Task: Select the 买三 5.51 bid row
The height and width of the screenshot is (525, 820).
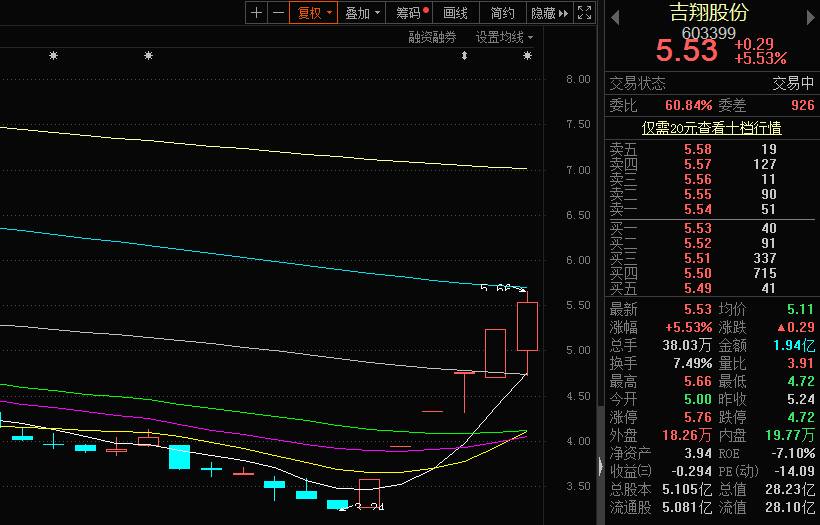Action: click(x=712, y=258)
